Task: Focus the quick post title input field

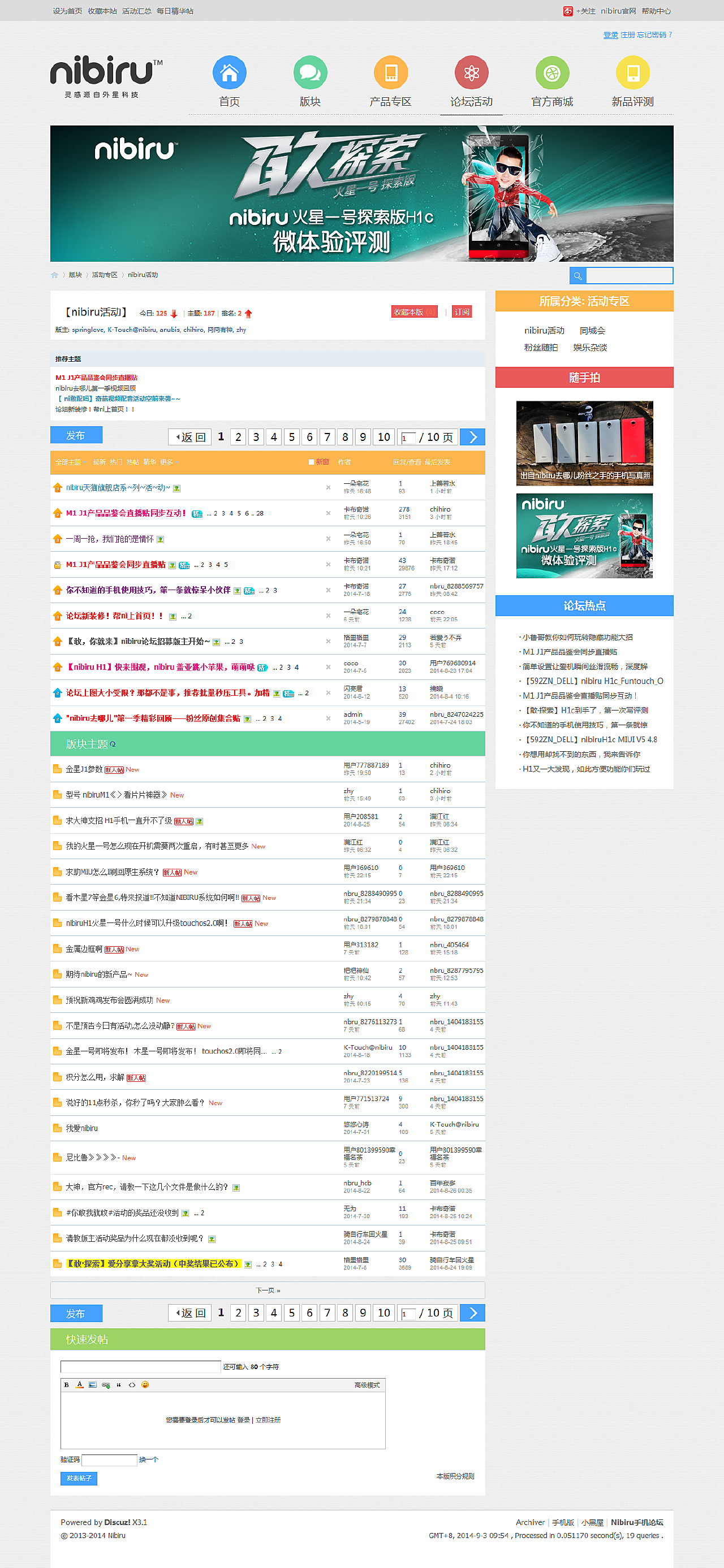Action: click(141, 1367)
